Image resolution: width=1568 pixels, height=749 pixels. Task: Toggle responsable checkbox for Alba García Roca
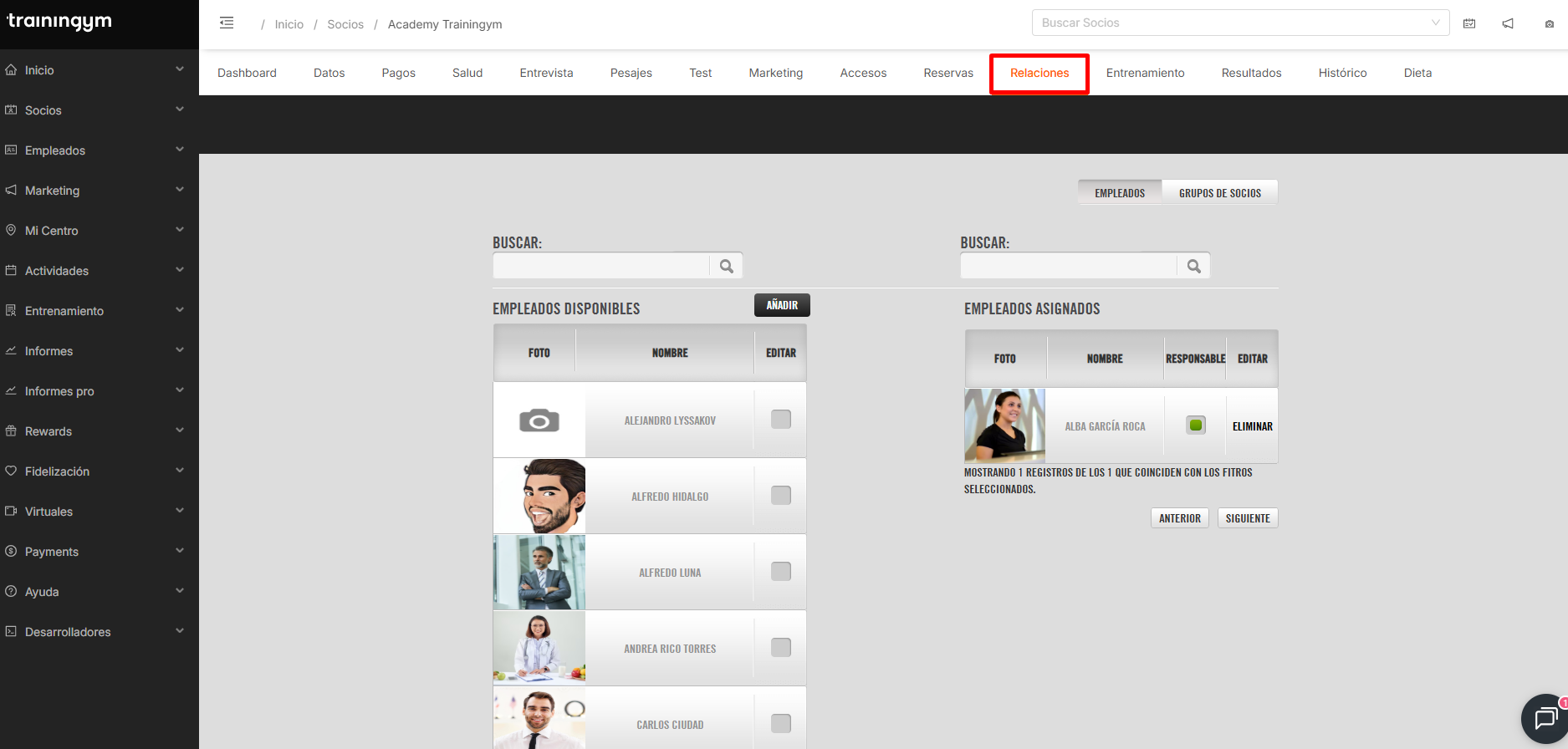click(x=1196, y=425)
